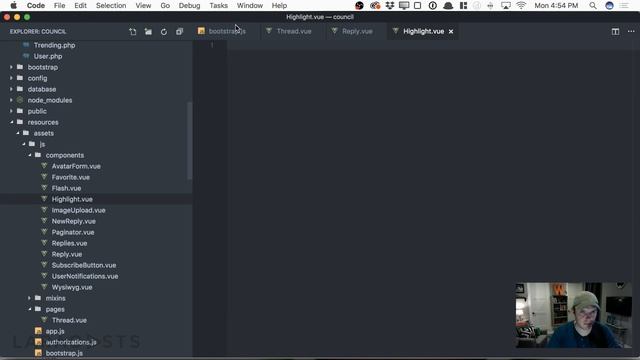Collapse all folders in Explorer
Image resolution: width=640 pixels, height=360 pixels.
pyautogui.click(x=180, y=31)
